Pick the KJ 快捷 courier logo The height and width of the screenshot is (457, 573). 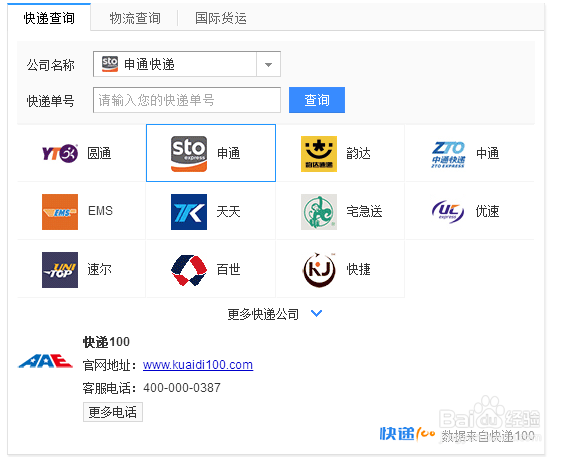[319, 270]
